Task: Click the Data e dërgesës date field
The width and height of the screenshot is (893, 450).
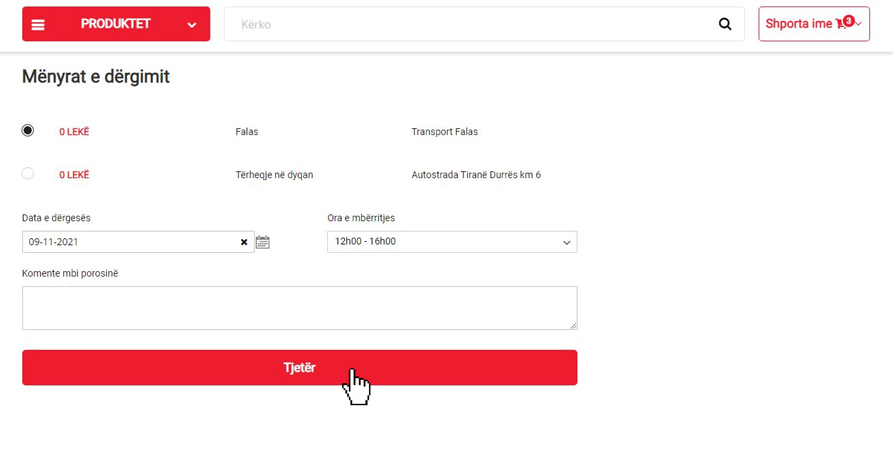Action: [130, 242]
